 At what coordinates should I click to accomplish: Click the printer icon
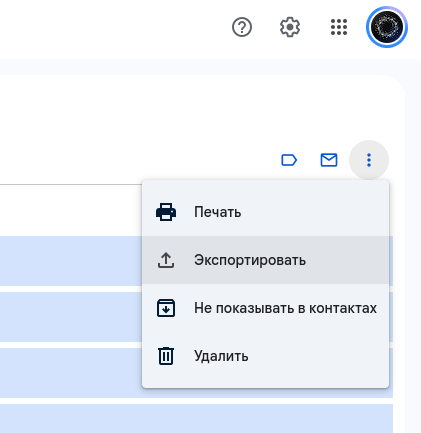(x=166, y=212)
